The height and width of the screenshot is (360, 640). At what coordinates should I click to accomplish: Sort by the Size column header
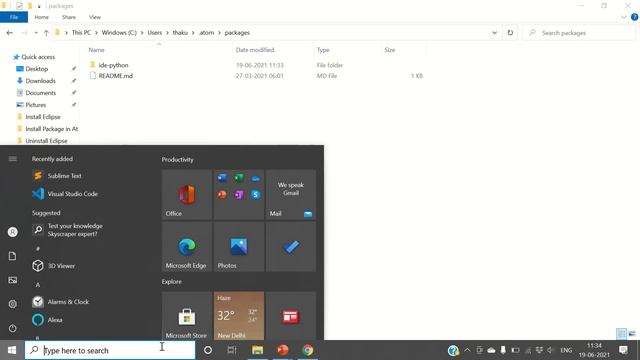pyautogui.click(x=389, y=50)
